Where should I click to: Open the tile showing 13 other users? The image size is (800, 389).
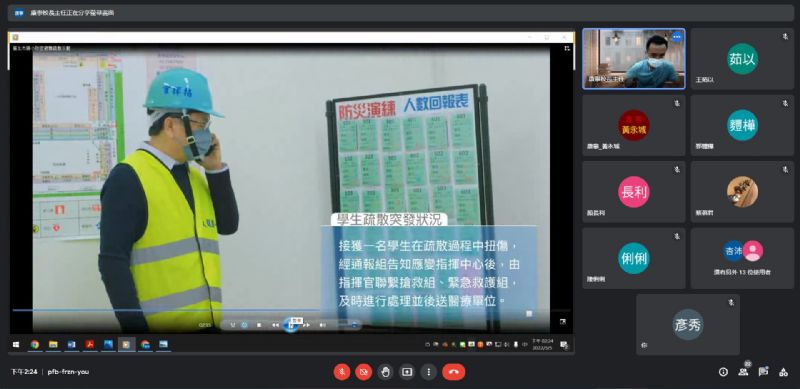pyautogui.click(x=742, y=258)
